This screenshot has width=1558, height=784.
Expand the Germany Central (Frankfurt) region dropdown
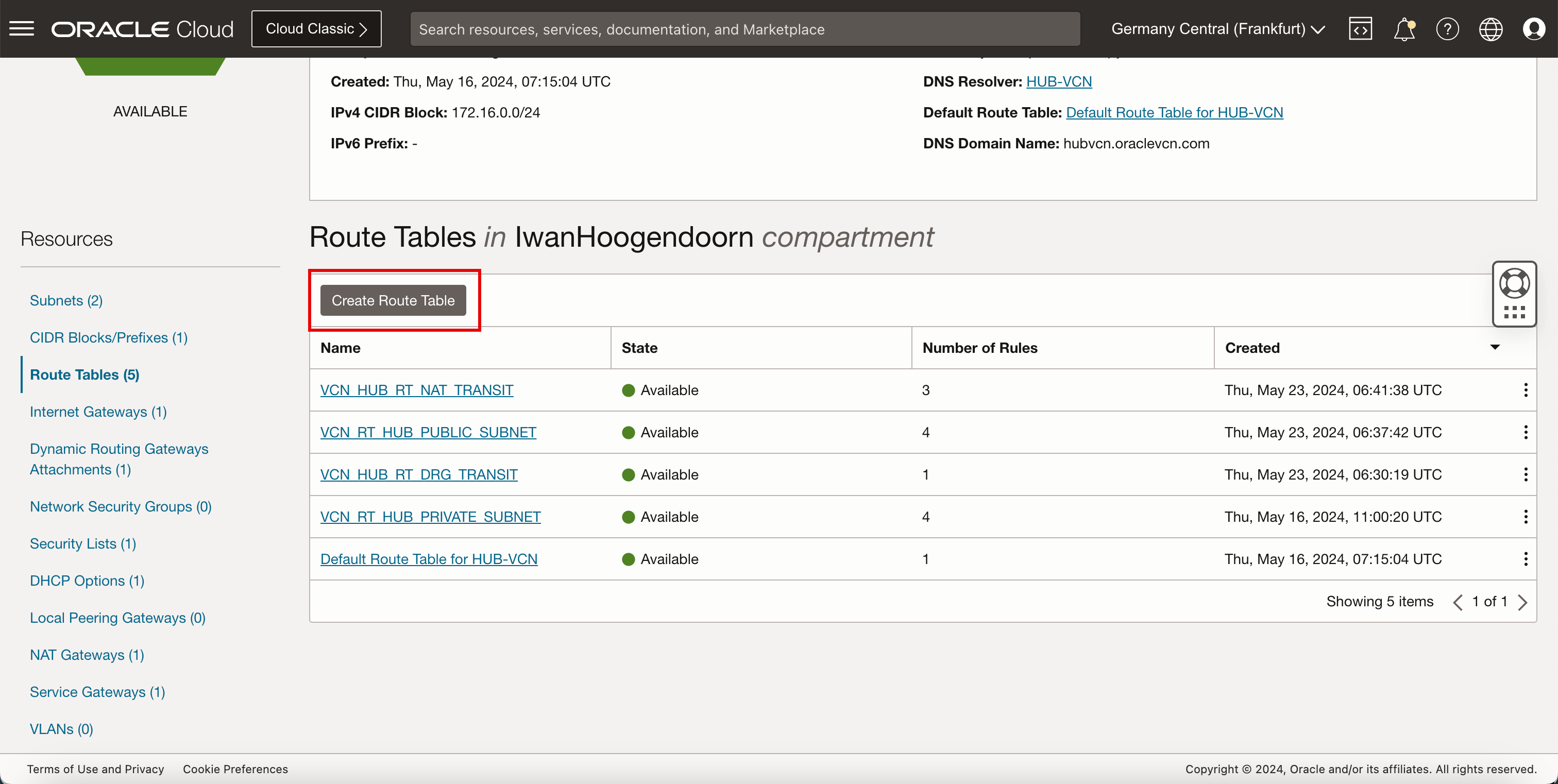tap(1218, 28)
